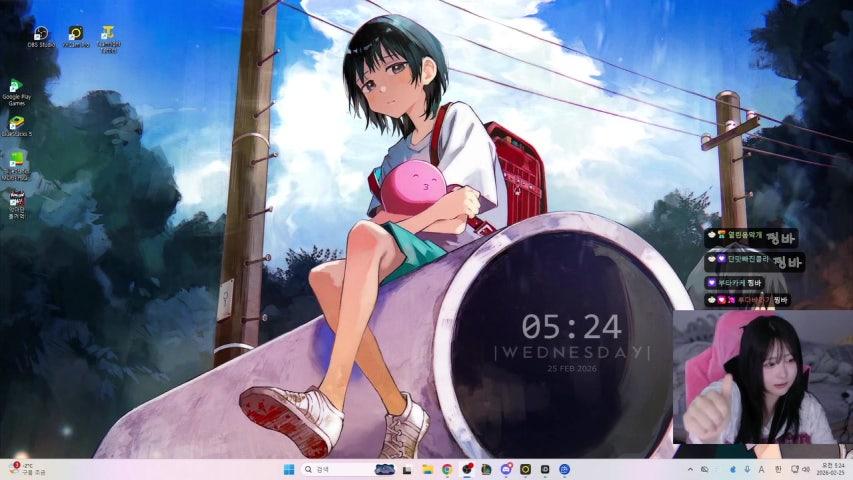Click the third chat message with purple heart
Viewport: 853px width, 480px height.
click(735, 282)
